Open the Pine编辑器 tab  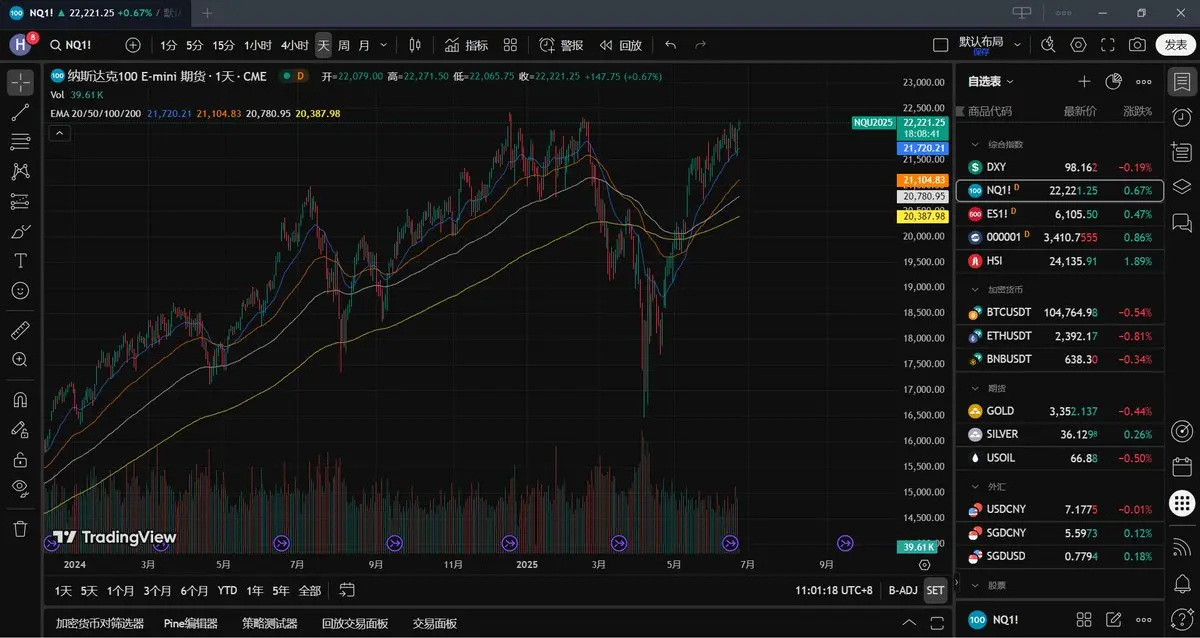pyautogui.click(x=191, y=623)
